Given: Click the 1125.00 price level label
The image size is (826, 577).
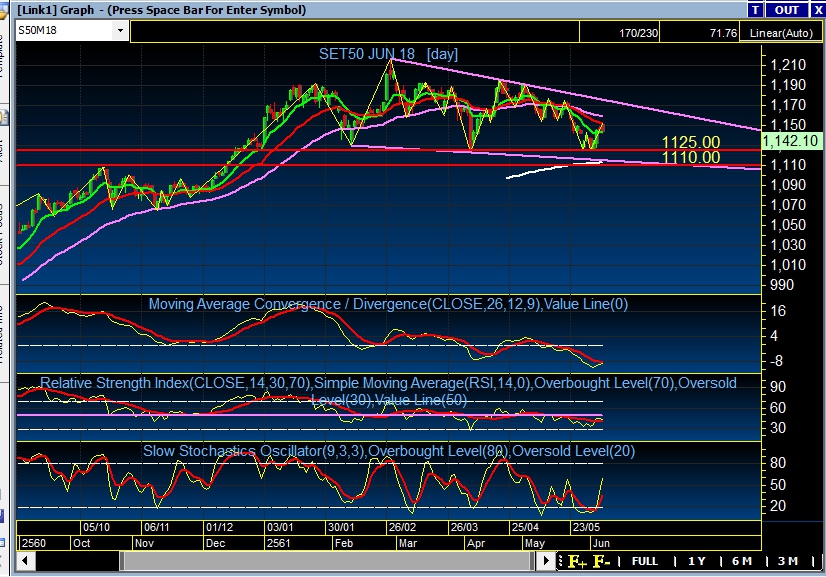Looking at the screenshot, I should click(691, 142).
